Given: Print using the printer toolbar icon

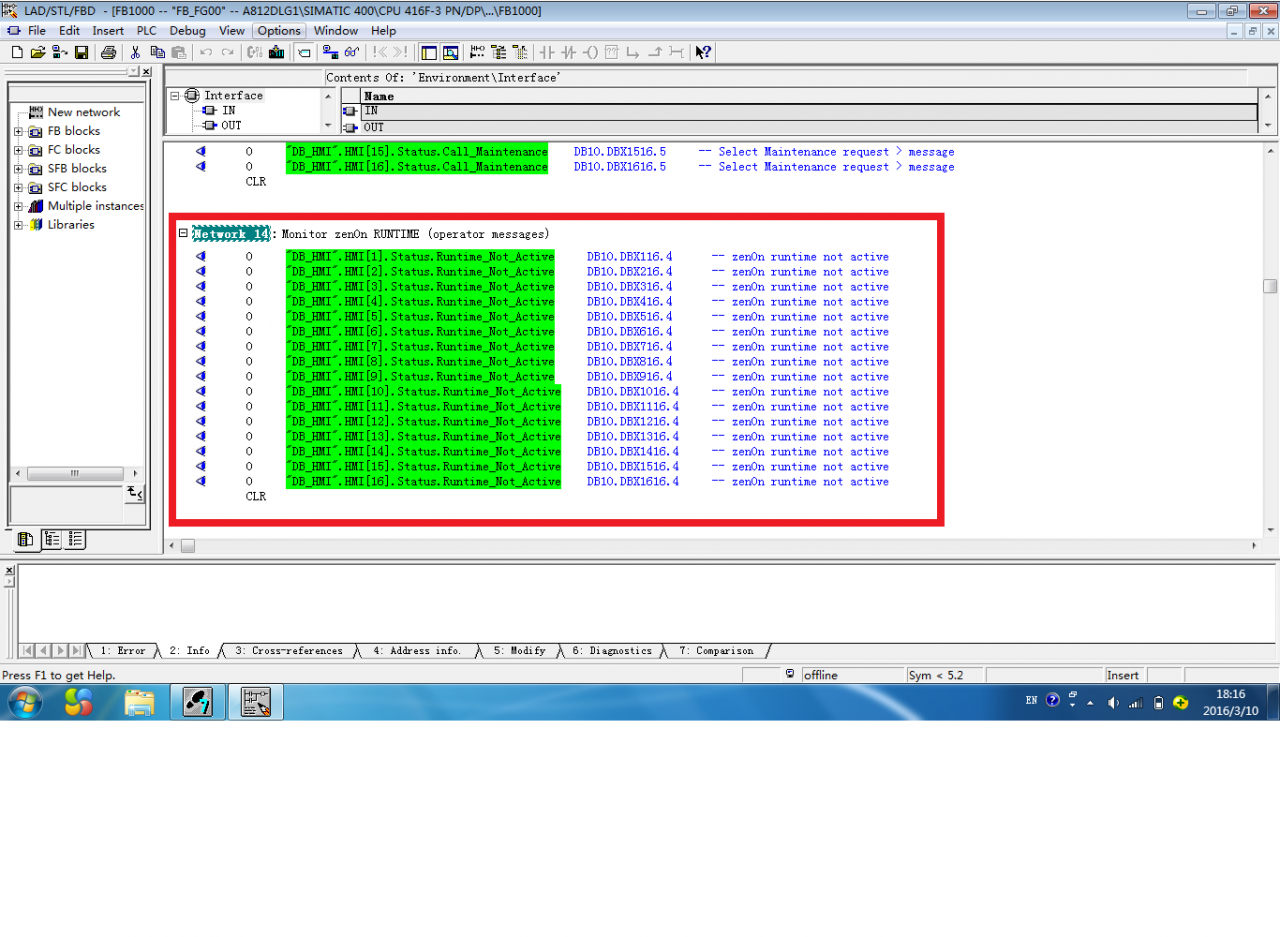Looking at the screenshot, I should pyautogui.click(x=108, y=52).
